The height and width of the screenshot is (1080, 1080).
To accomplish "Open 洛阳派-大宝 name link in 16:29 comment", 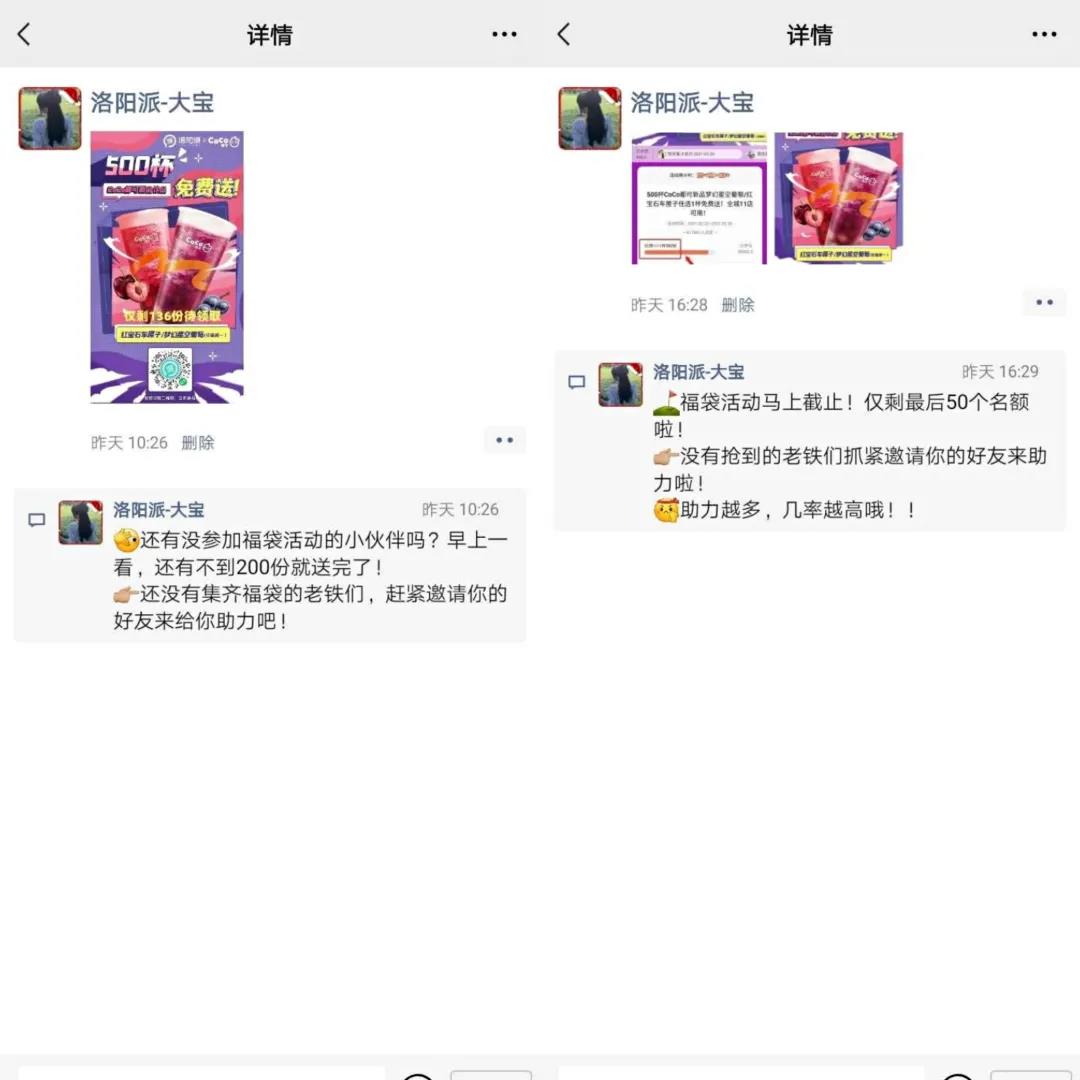I will point(698,372).
